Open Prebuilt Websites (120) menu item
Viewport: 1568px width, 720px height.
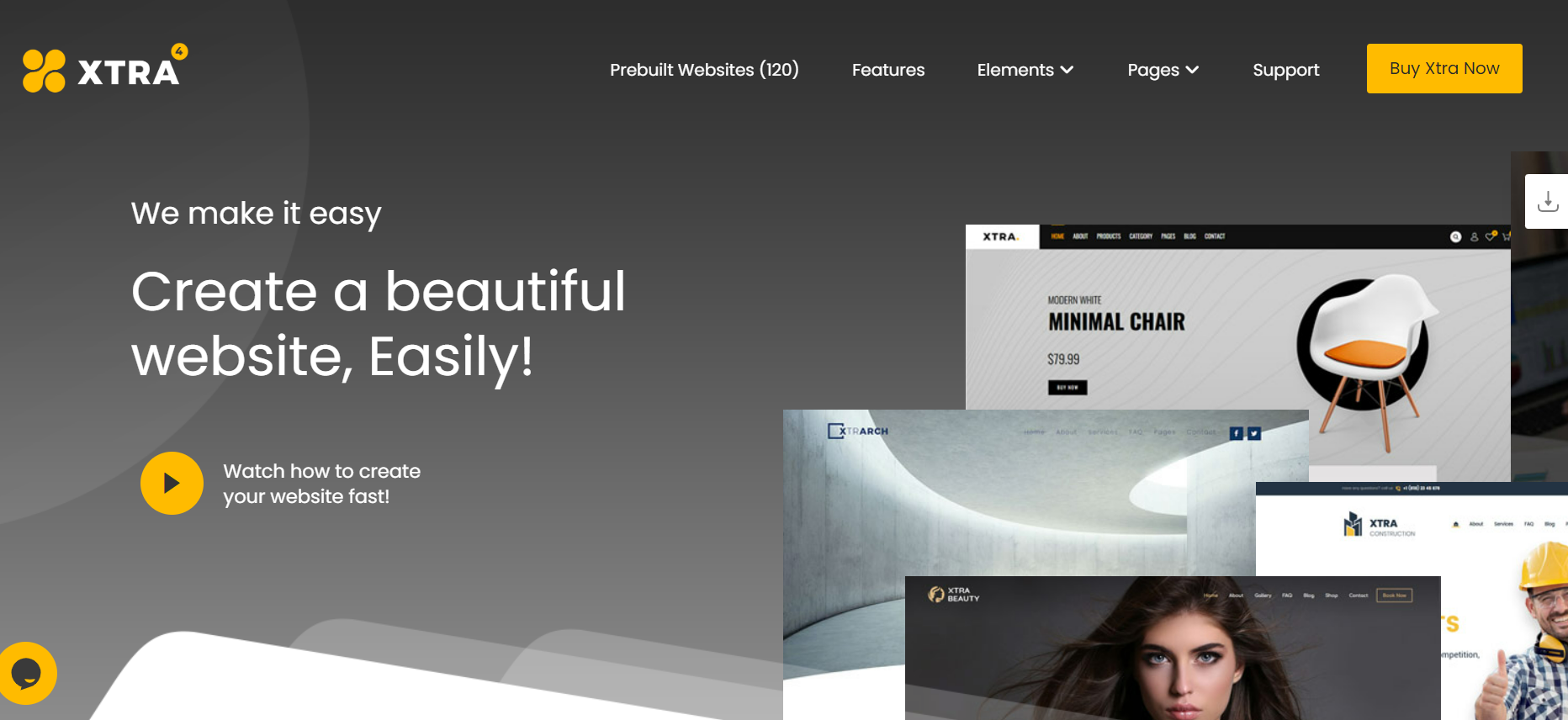[x=704, y=70]
